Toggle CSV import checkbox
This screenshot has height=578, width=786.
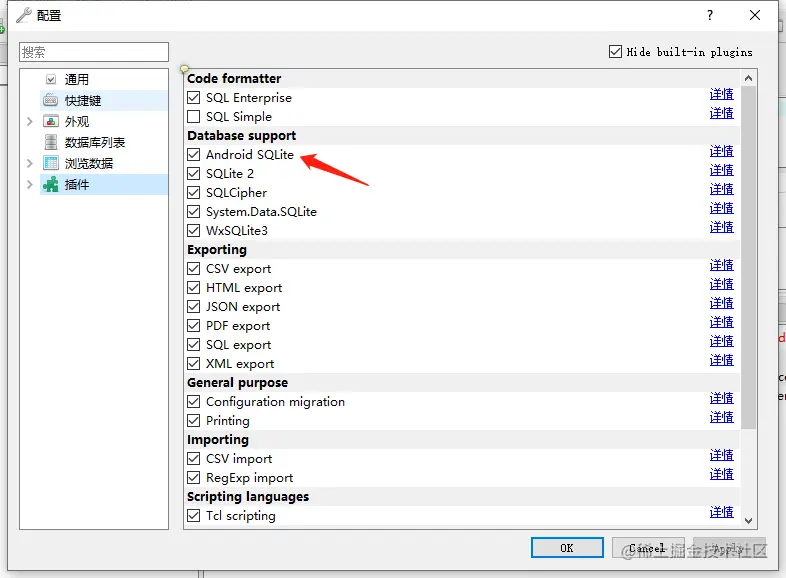click(x=193, y=458)
